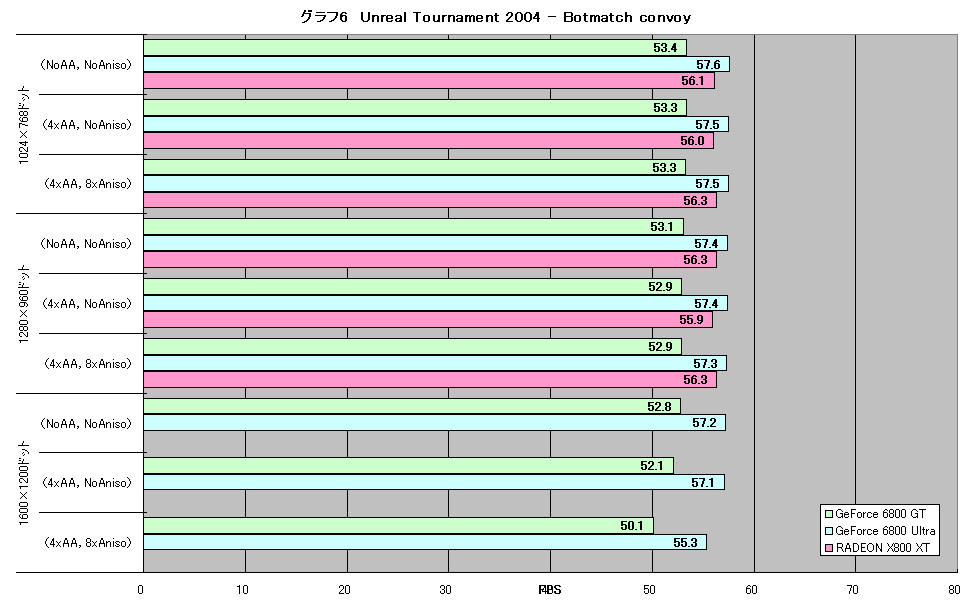Select the RADEON X800 XT legend label

[883, 548]
